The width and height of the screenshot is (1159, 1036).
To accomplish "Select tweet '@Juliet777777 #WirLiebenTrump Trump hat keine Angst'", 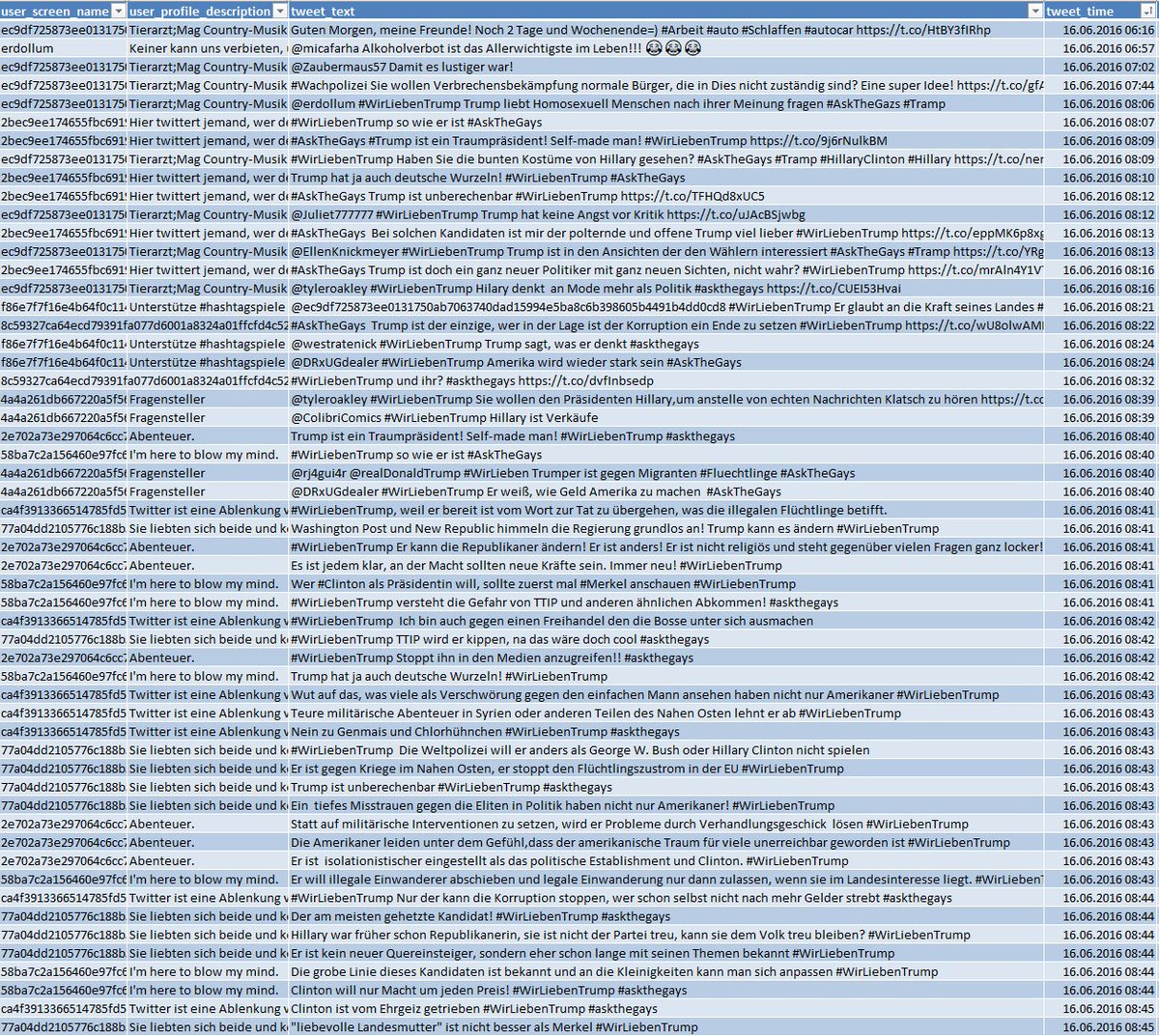I will coord(666,214).
